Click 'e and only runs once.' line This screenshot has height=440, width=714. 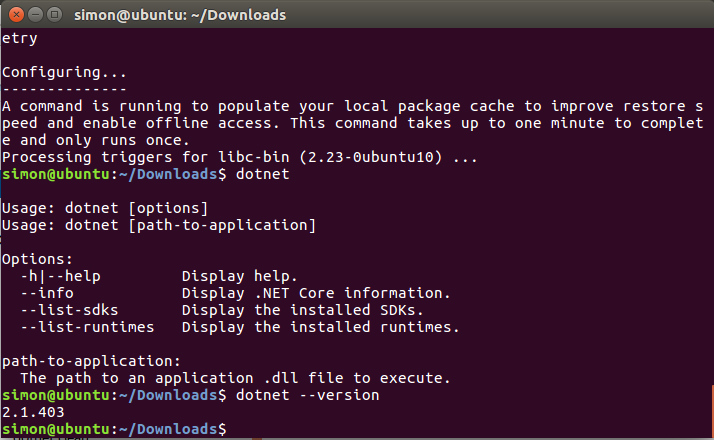point(96,140)
